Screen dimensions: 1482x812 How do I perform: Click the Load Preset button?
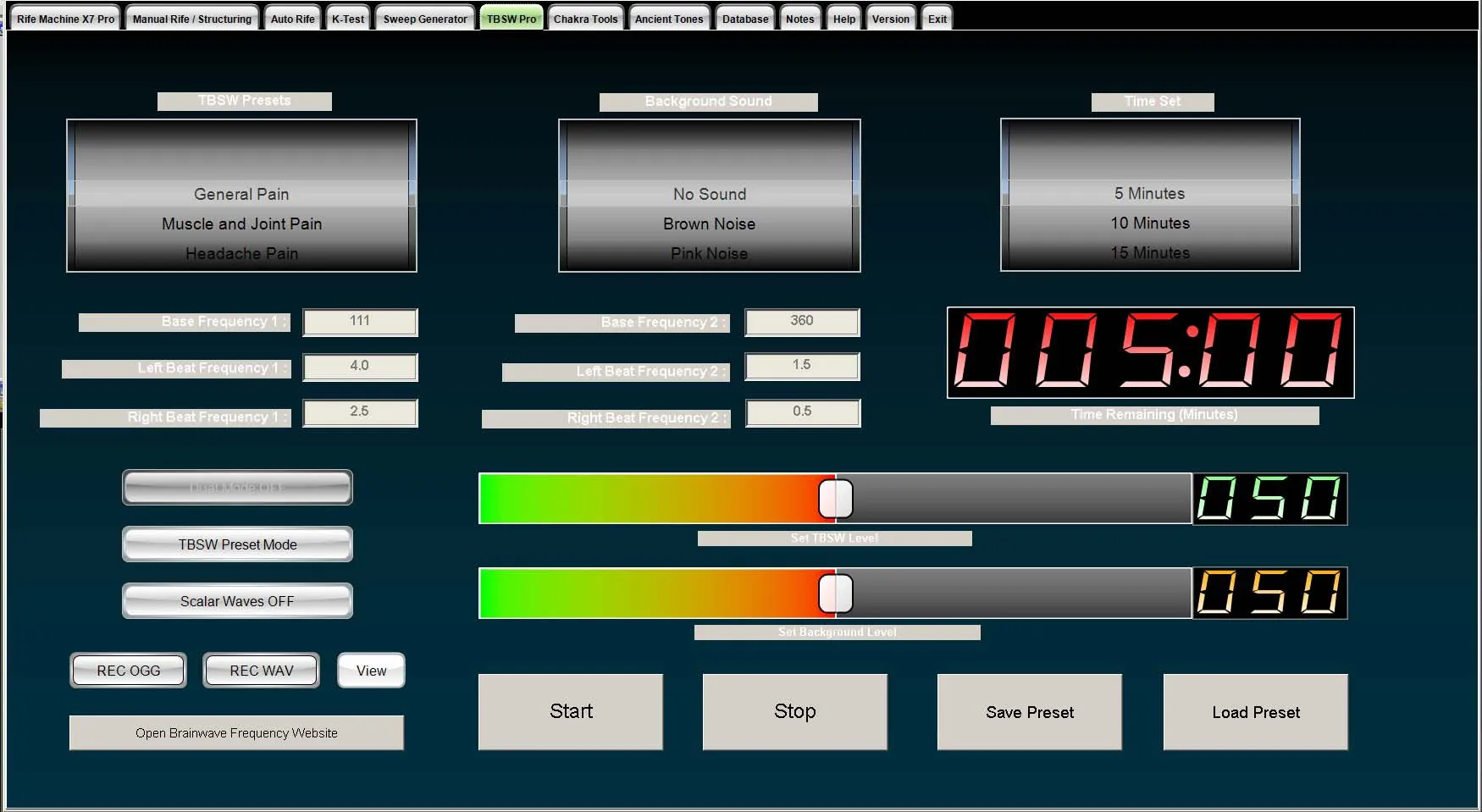(x=1255, y=712)
